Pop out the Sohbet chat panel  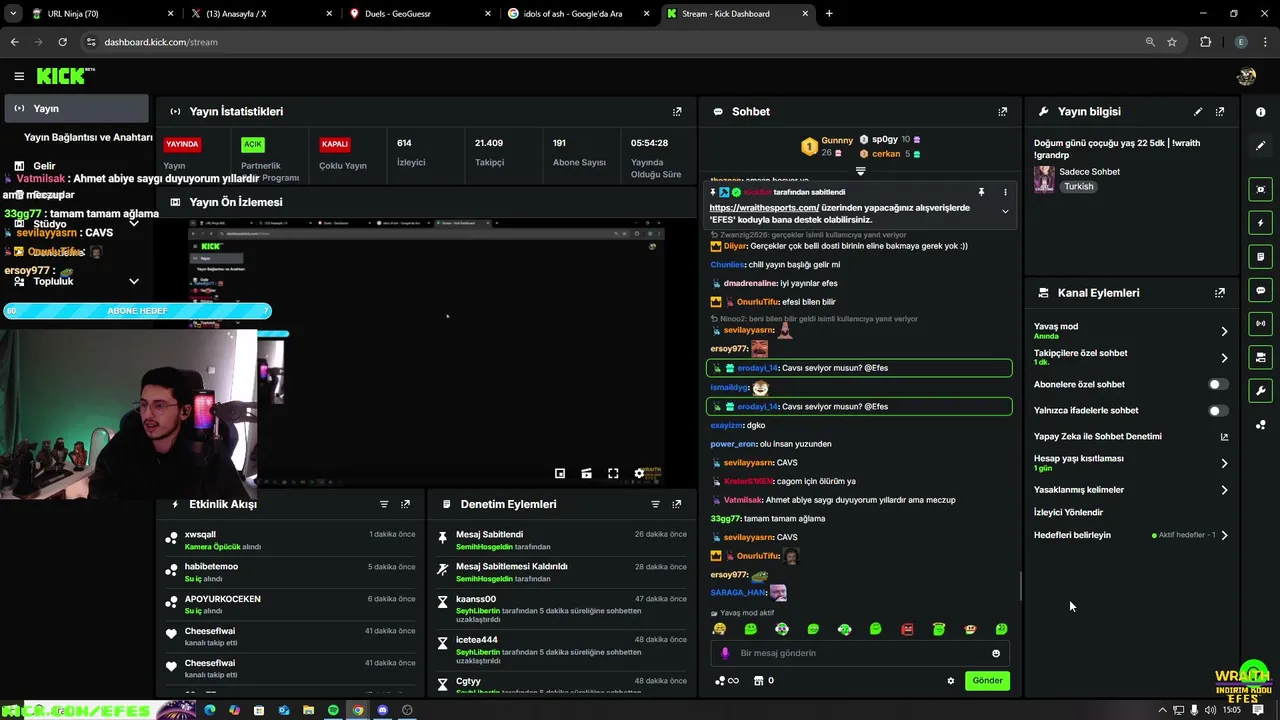(1002, 112)
